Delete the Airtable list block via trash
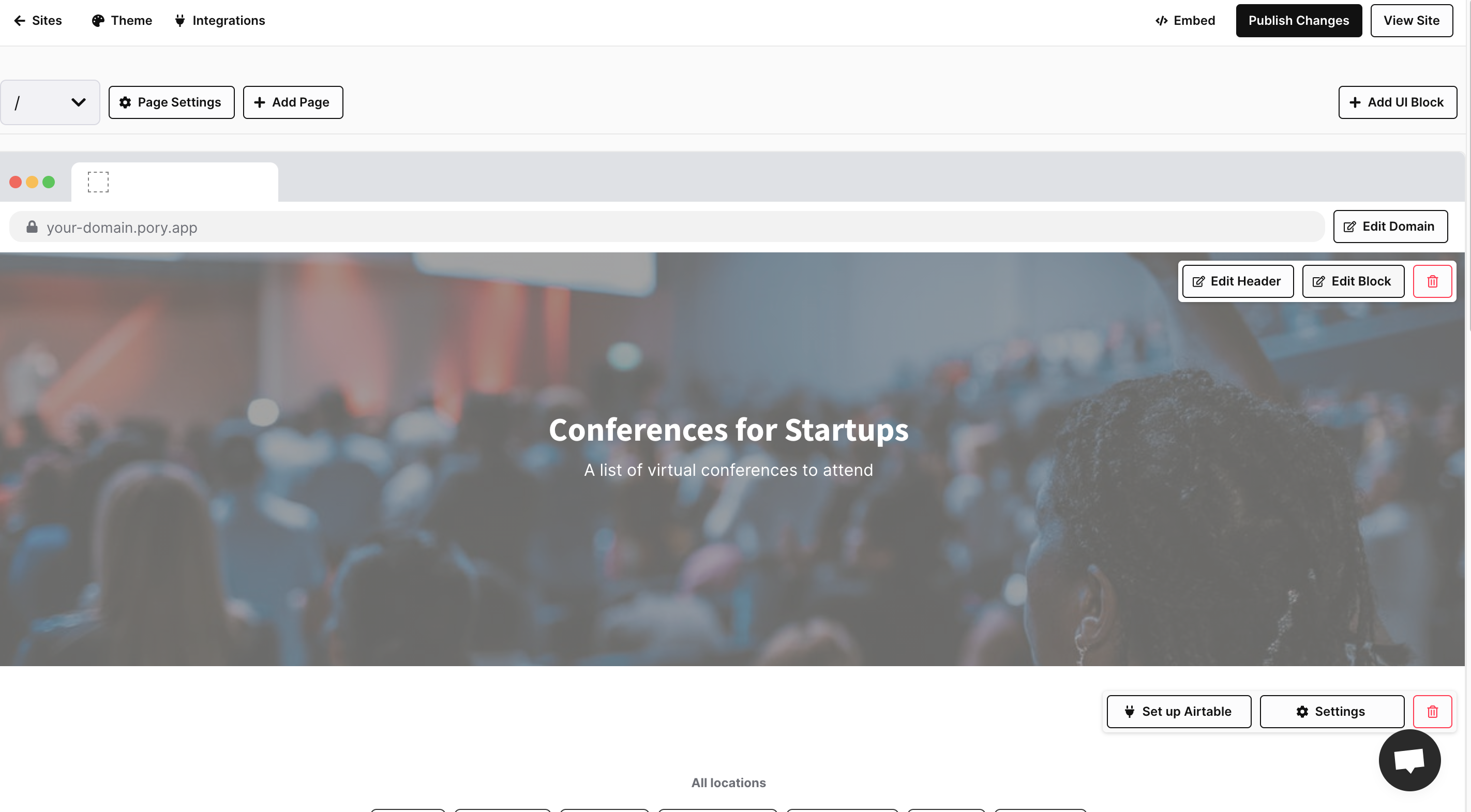The image size is (1471, 812). [1432, 712]
